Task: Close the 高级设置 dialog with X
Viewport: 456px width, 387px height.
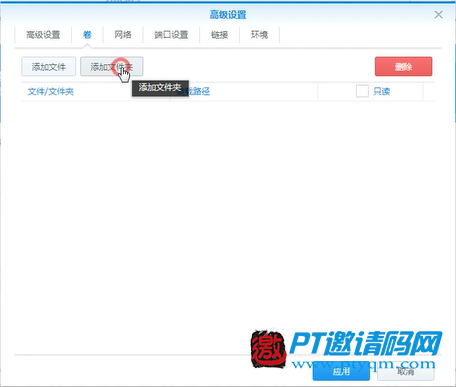Action: click(439, 15)
